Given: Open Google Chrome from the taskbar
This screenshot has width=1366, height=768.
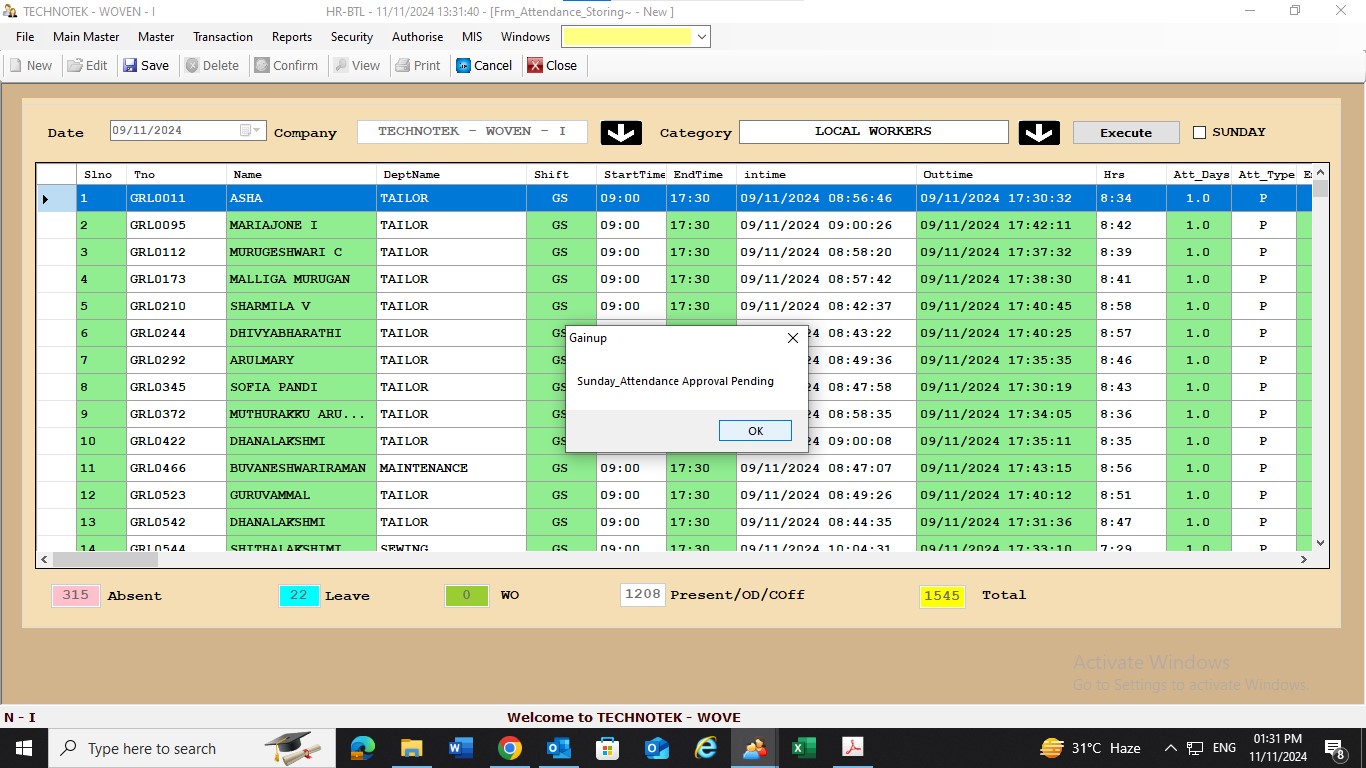Looking at the screenshot, I should pyautogui.click(x=510, y=748).
